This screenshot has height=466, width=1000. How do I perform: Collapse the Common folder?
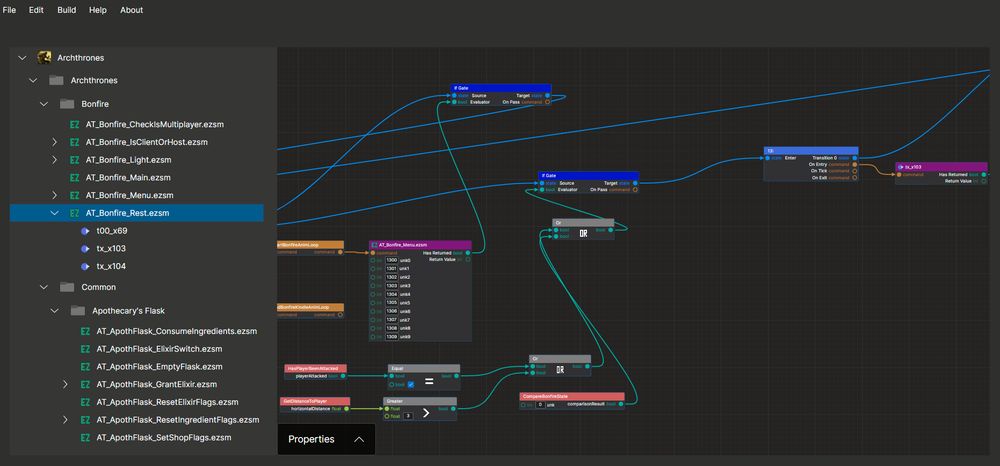(44, 287)
